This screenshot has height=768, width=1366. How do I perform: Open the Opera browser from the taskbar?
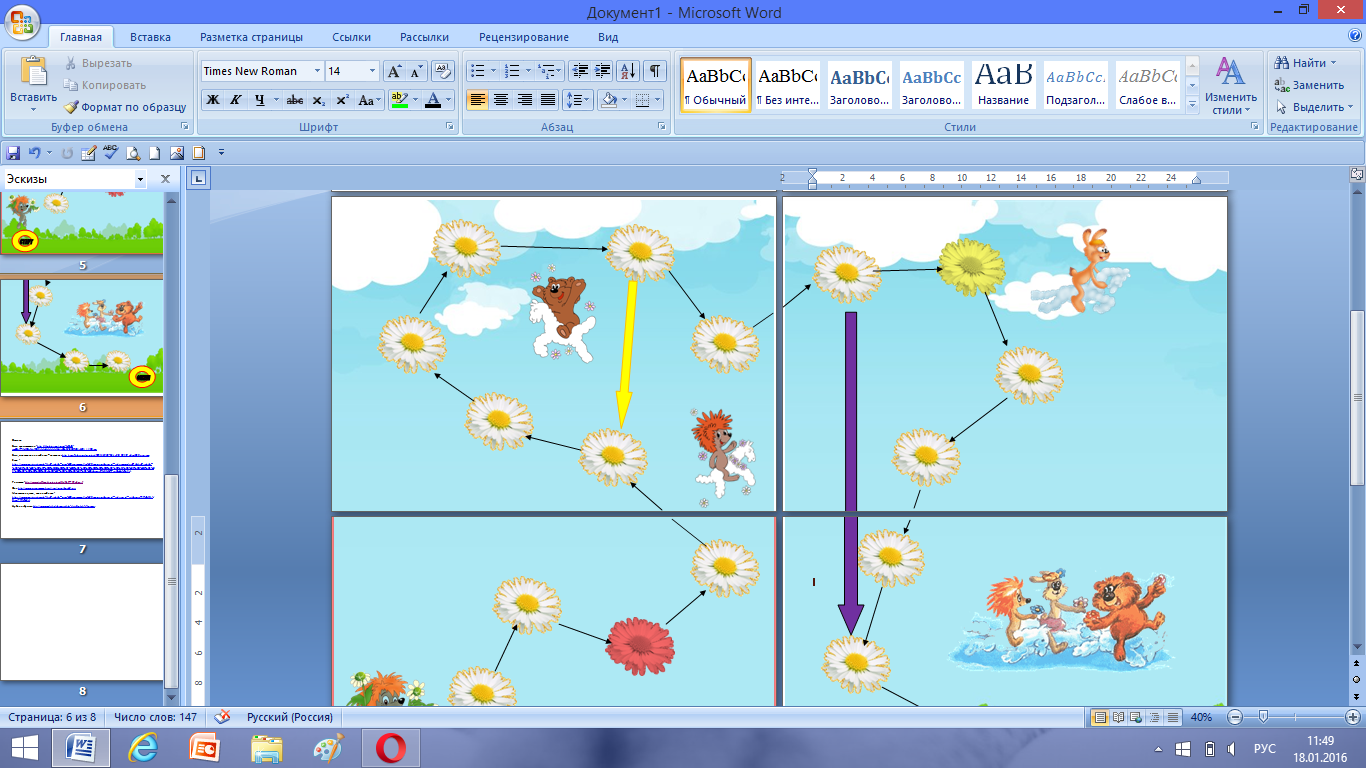point(390,747)
